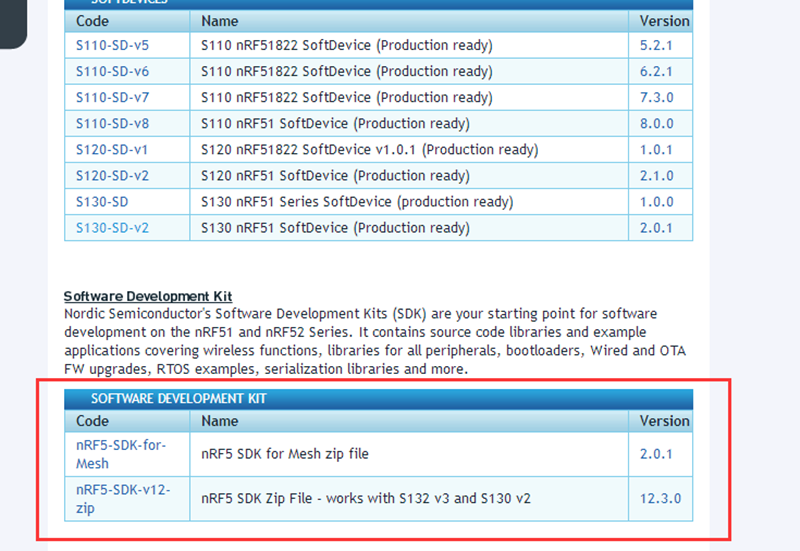Select version 7.3.0 link
The width and height of the screenshot is (800, 551).
[x=656, y=98]
